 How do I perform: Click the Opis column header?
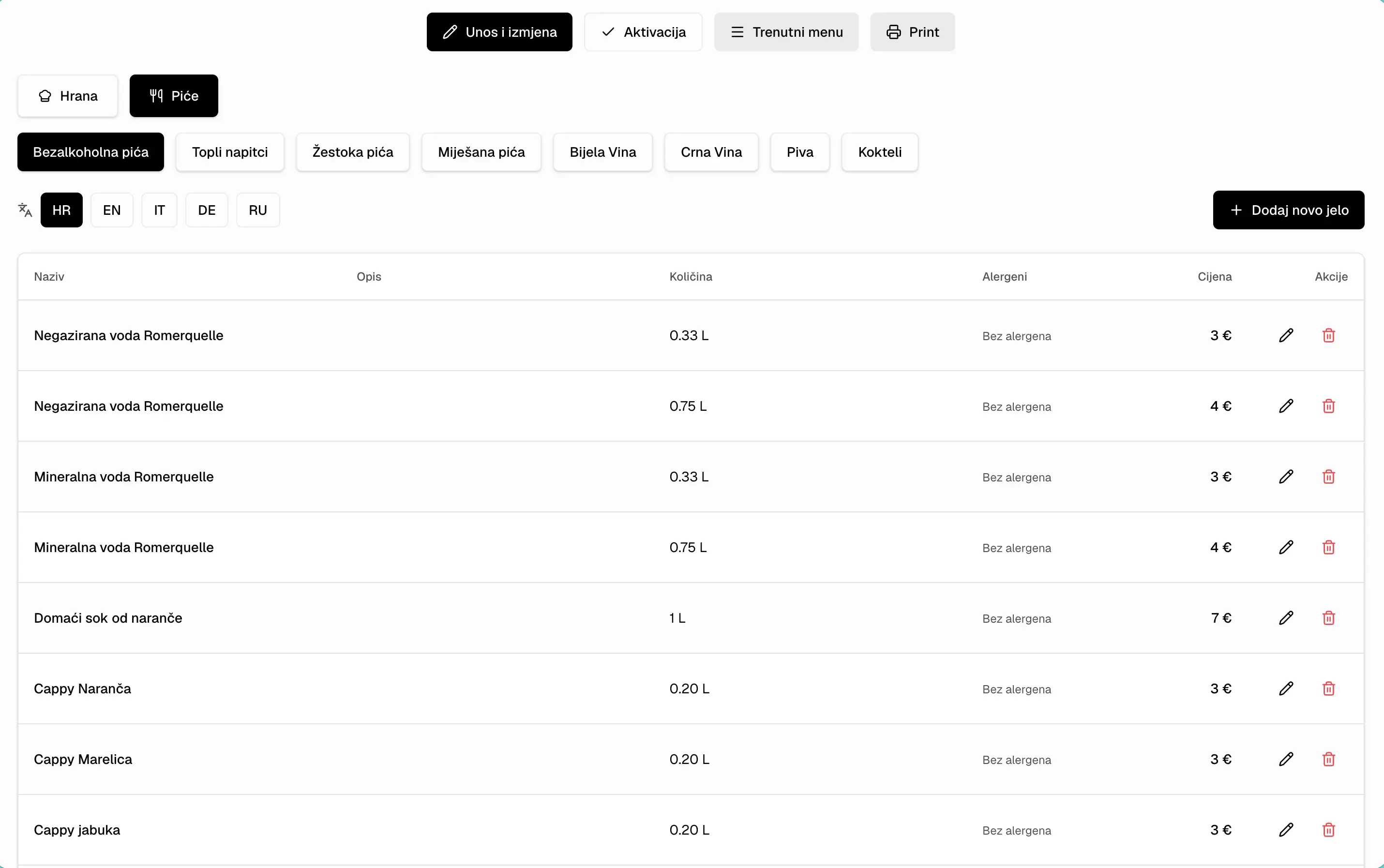(369, 277)
